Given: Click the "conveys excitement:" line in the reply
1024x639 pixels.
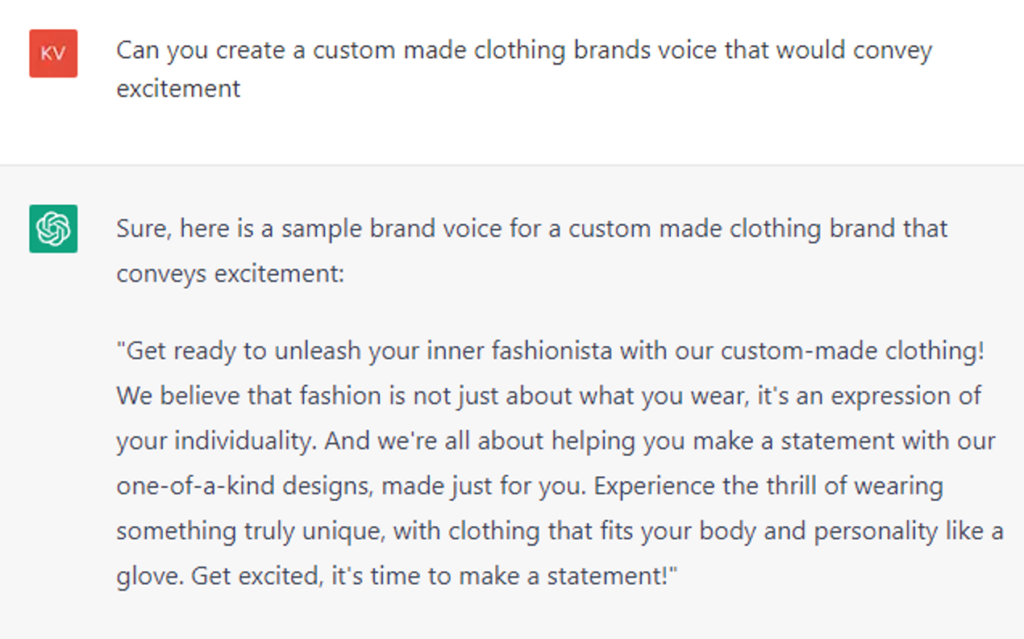Looking at the screenshot, I should [229, 272].
